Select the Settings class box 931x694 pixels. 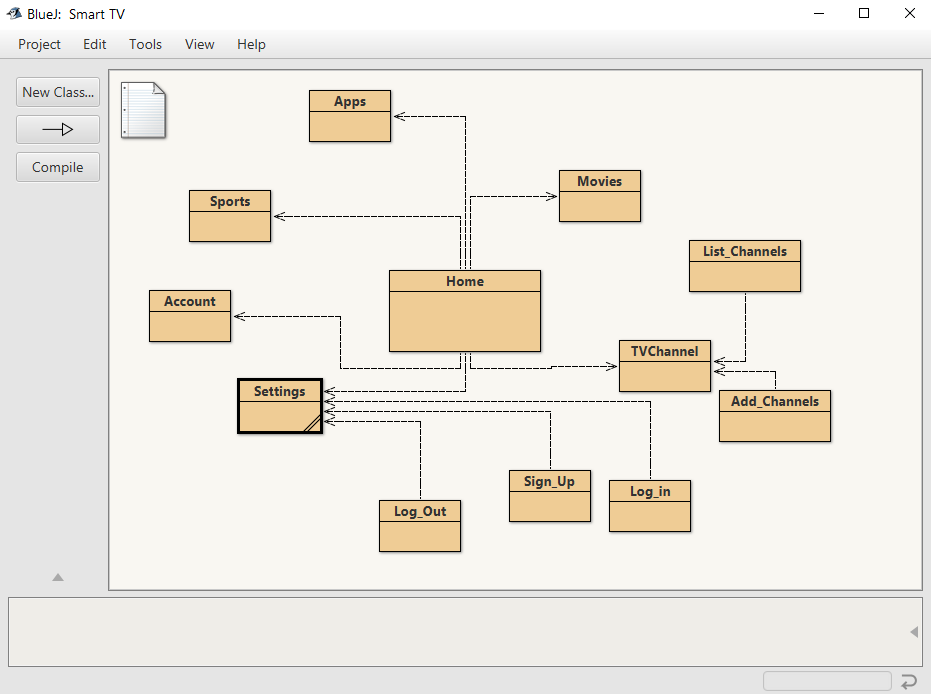[x=280, y=406]
